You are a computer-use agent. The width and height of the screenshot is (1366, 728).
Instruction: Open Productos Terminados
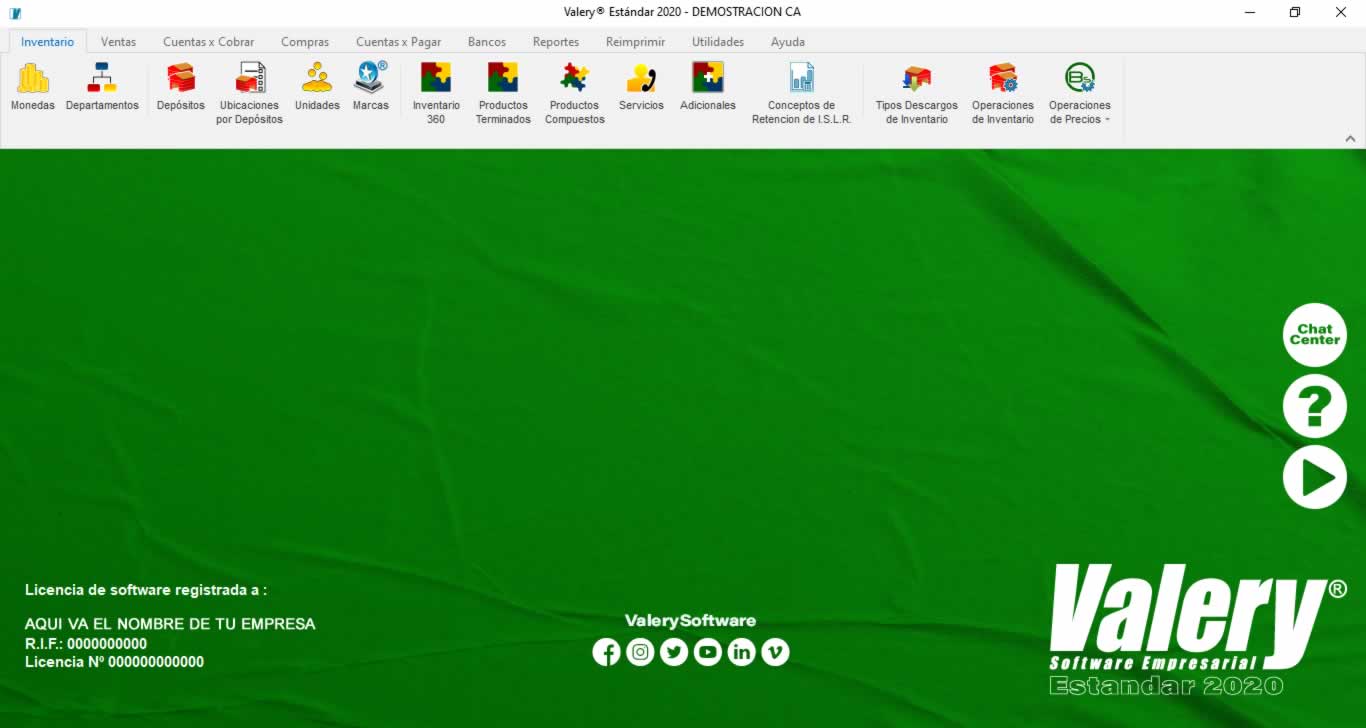coord(503,80)
